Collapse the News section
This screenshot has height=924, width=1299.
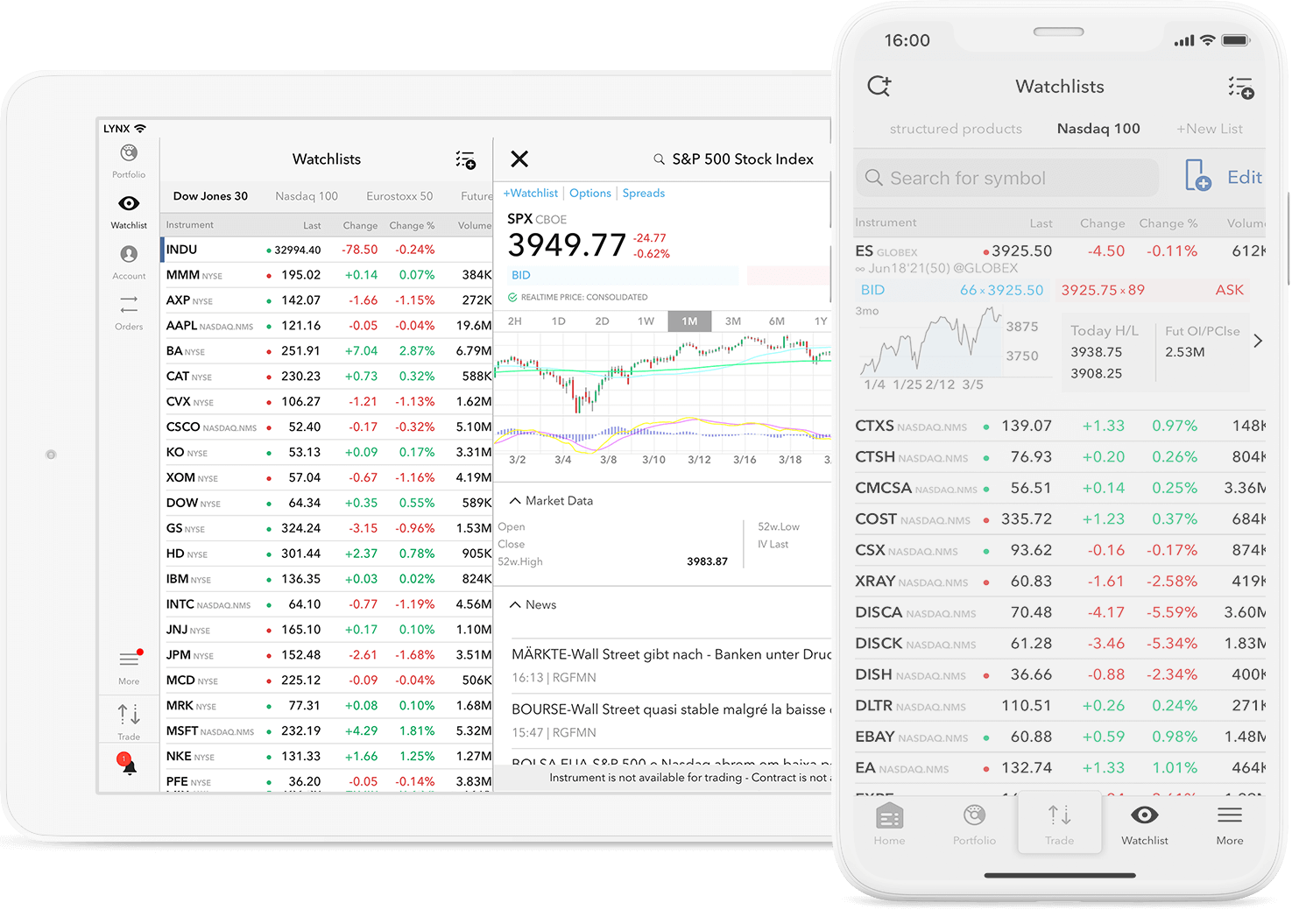[533, 605]
